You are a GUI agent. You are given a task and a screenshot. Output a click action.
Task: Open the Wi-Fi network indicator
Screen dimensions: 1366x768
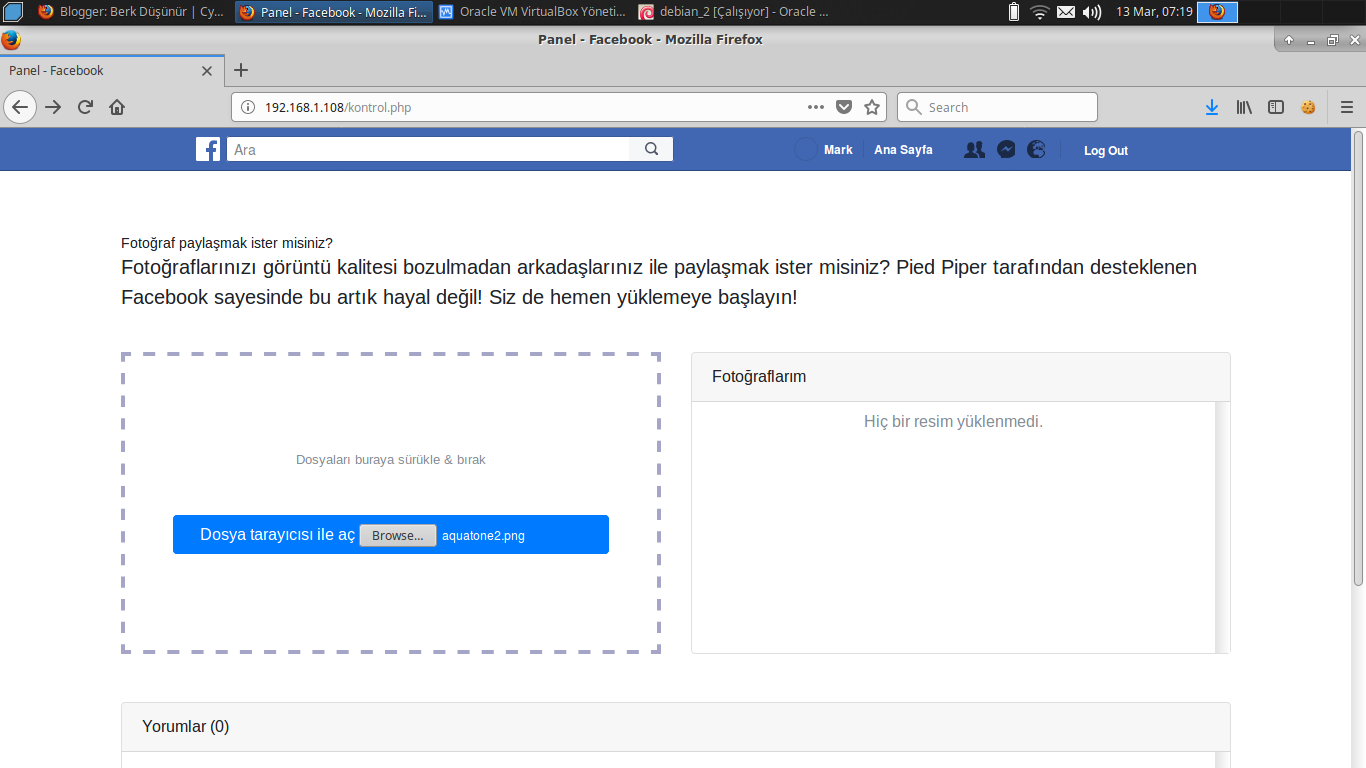[x=1040, y=12]
